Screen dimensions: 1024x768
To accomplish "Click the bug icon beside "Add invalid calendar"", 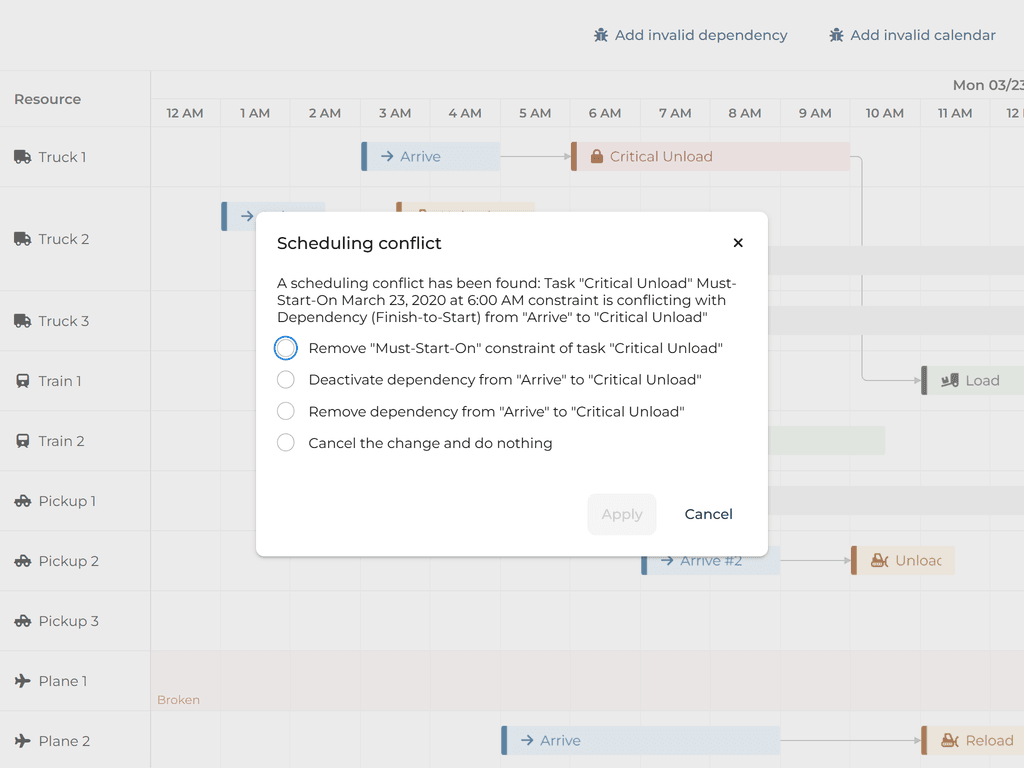I will (836, 34).
